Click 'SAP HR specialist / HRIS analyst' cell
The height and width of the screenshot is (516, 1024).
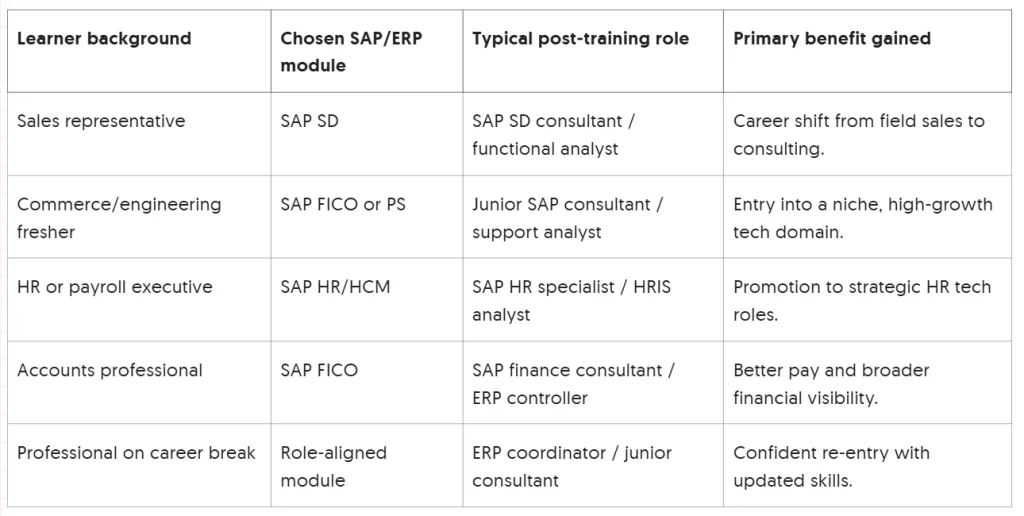pyautogui.click(x=571, y=300)
